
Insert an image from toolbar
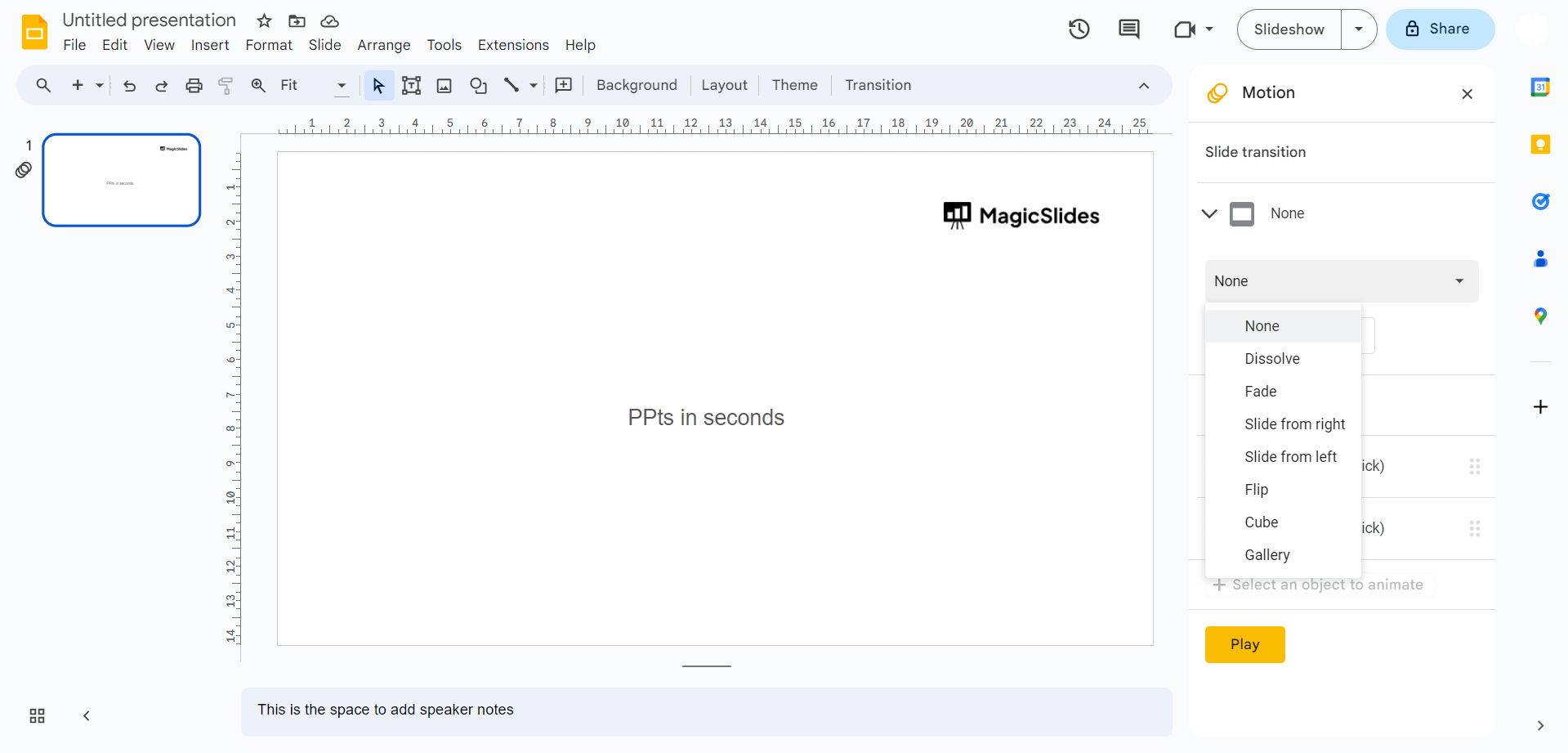pyautogui.click(x=444, y=85)
